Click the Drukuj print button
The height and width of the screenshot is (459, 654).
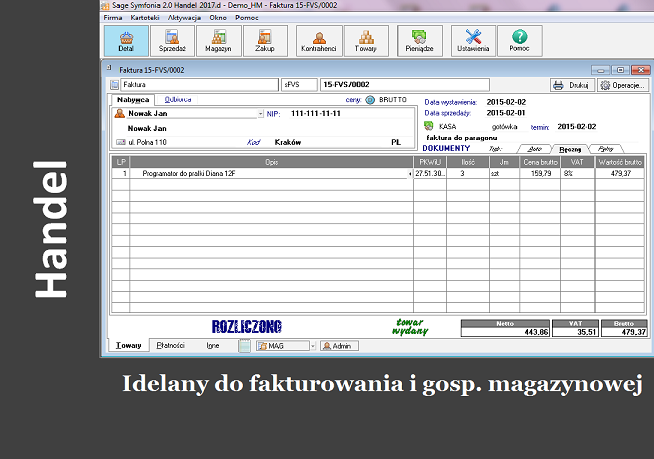point(571,85)
